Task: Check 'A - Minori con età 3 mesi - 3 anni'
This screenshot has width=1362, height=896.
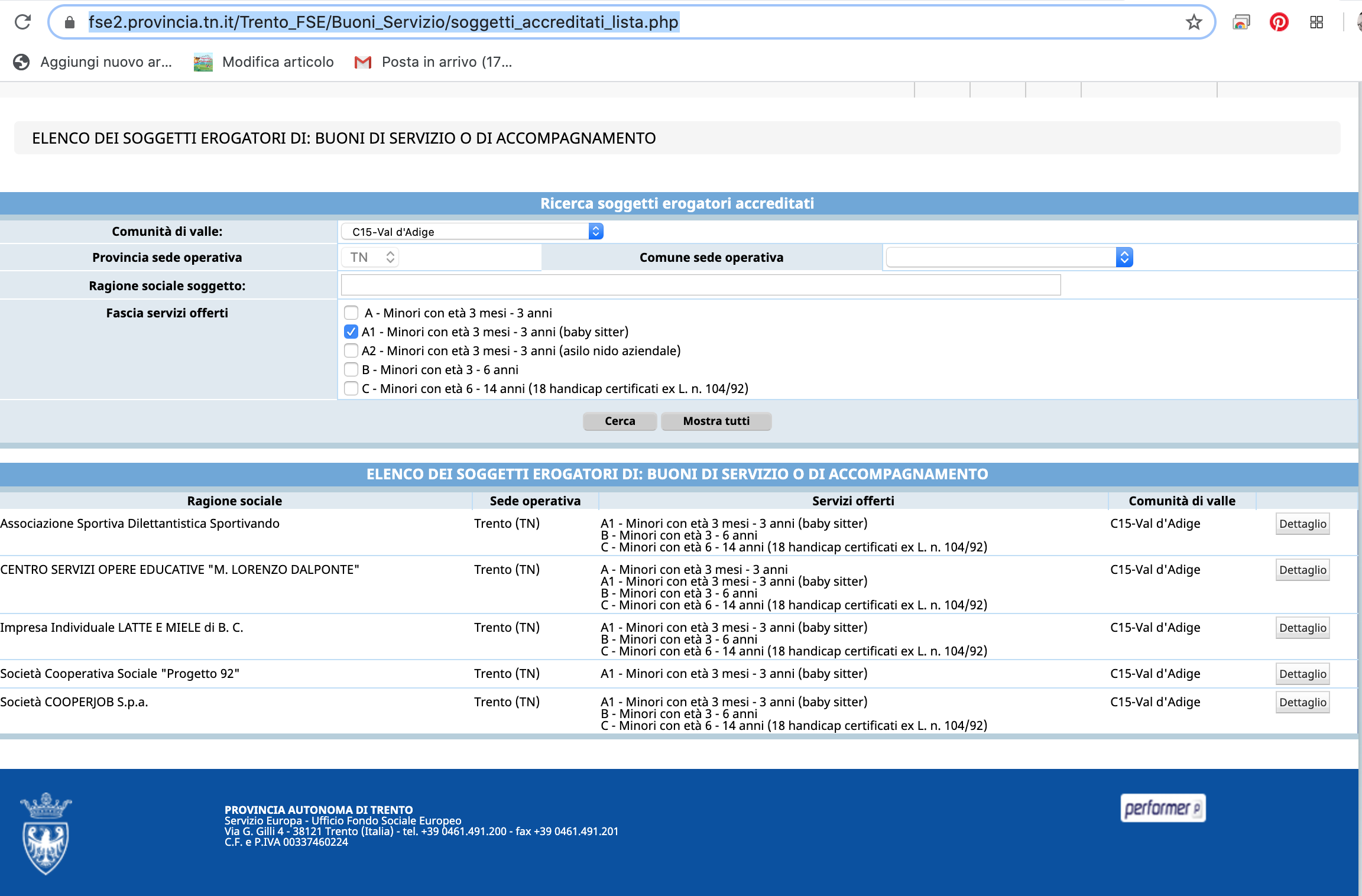Action: [x=351, y=313]
